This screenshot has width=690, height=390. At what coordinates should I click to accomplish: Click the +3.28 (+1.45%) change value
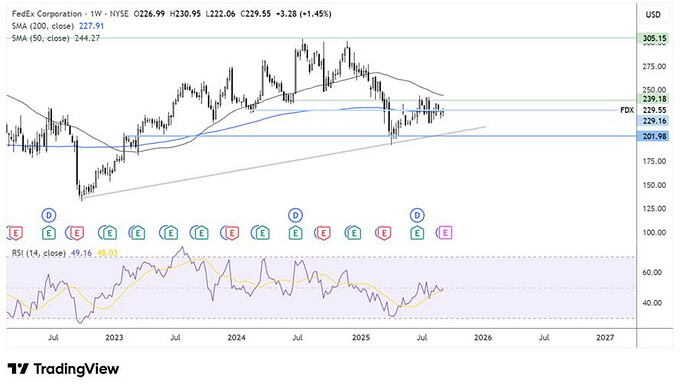click(x=304, y=14)
